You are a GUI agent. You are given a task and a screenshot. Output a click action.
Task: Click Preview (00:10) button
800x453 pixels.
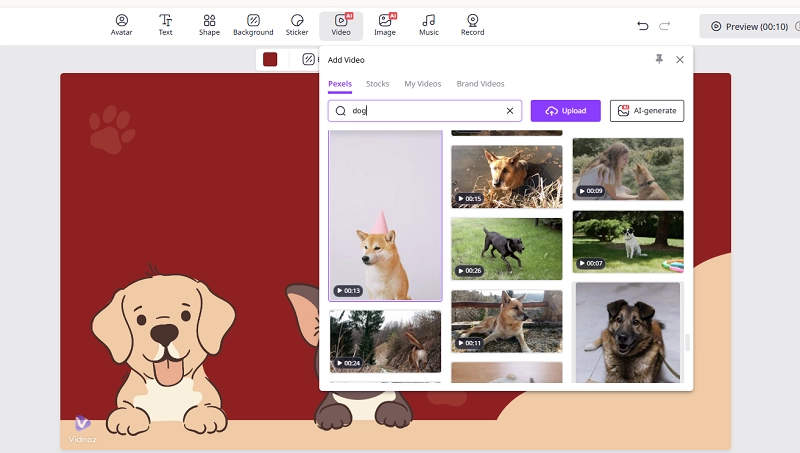pos(750,27)
